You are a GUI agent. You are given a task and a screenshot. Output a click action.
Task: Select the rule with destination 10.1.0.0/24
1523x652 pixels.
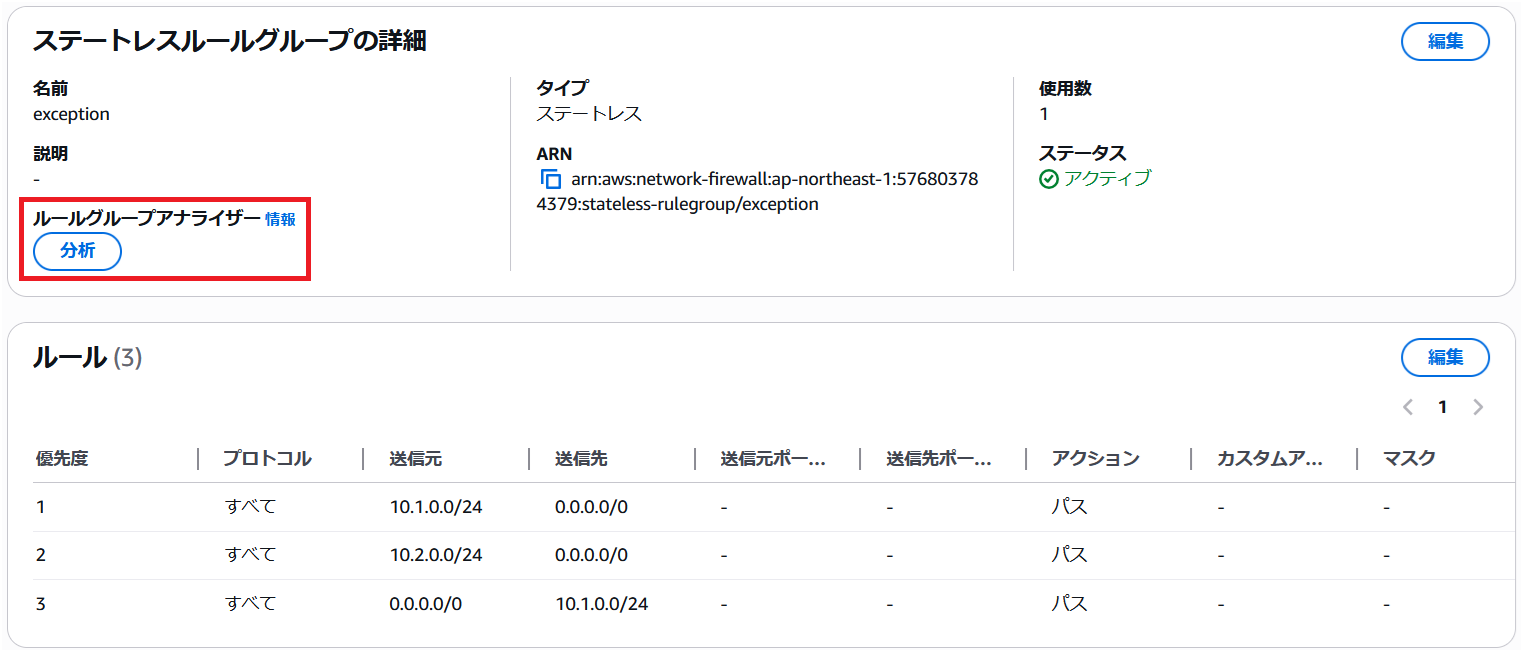[x=600, y=603]
